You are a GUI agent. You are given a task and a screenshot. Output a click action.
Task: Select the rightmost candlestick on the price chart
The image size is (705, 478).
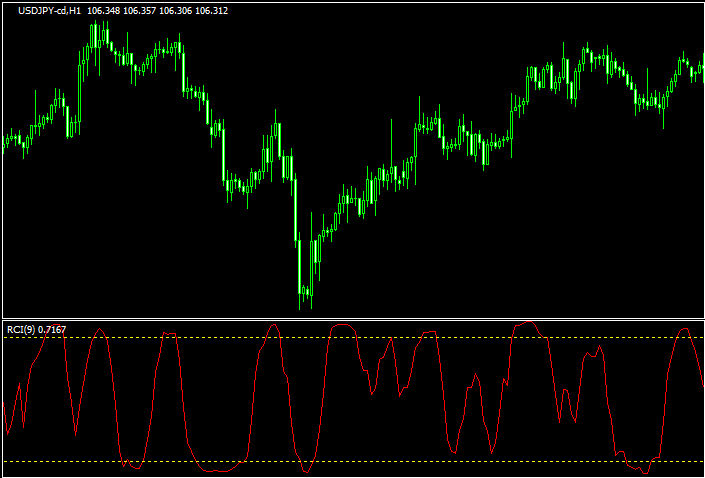[x=700, y=64]
